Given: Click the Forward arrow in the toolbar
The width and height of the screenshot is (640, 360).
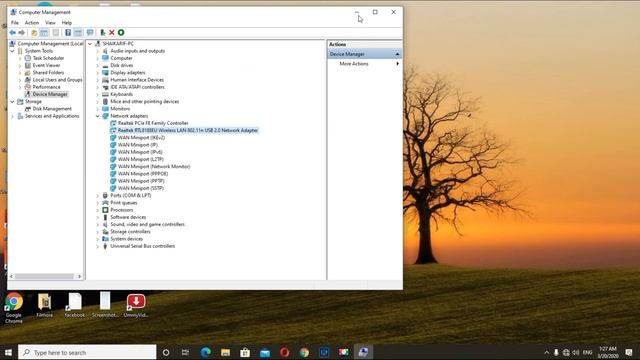Looking at the screenshot, I should pyautogui.click(x=22, y=33).
